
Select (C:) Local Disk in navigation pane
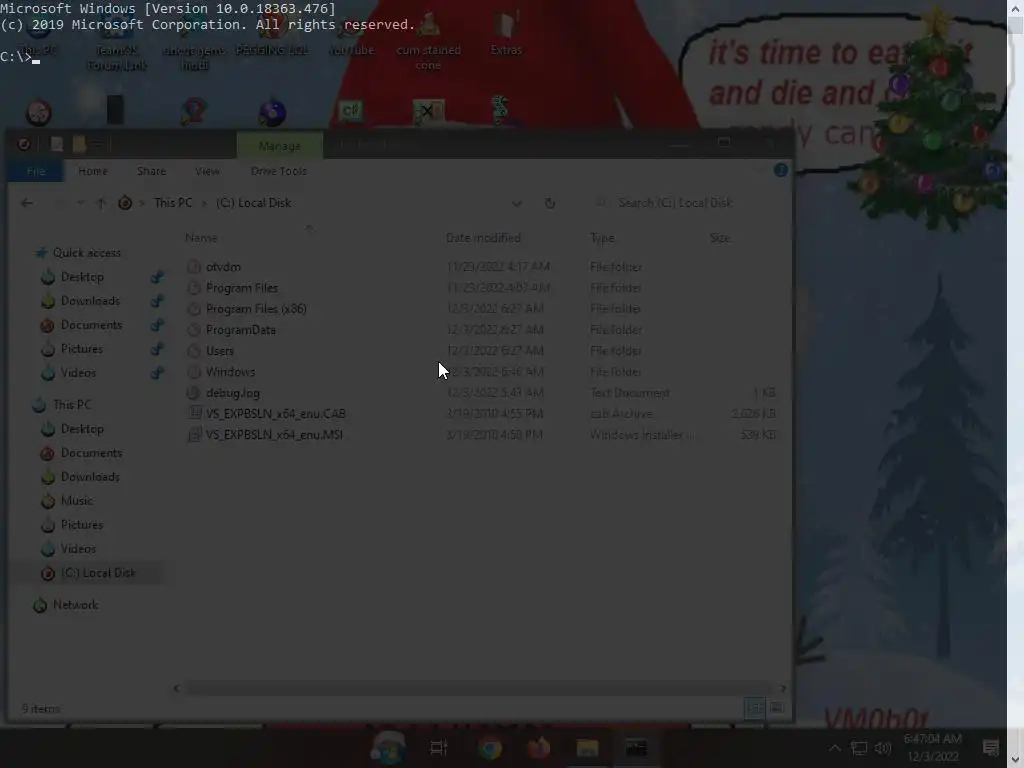pyautogui.click(x=98, y=573)
